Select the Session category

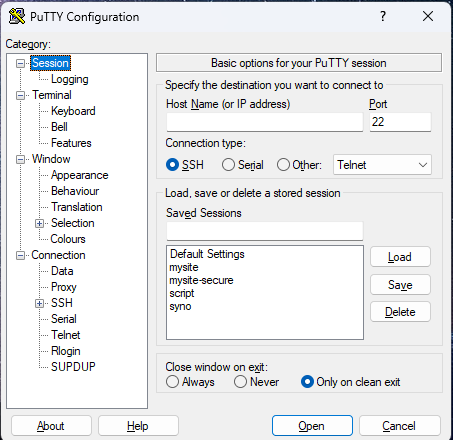click(x=50, y=63)
